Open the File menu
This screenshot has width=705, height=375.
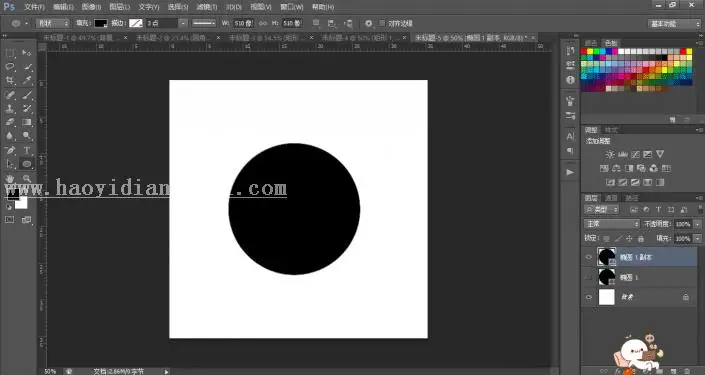[34, 7]
